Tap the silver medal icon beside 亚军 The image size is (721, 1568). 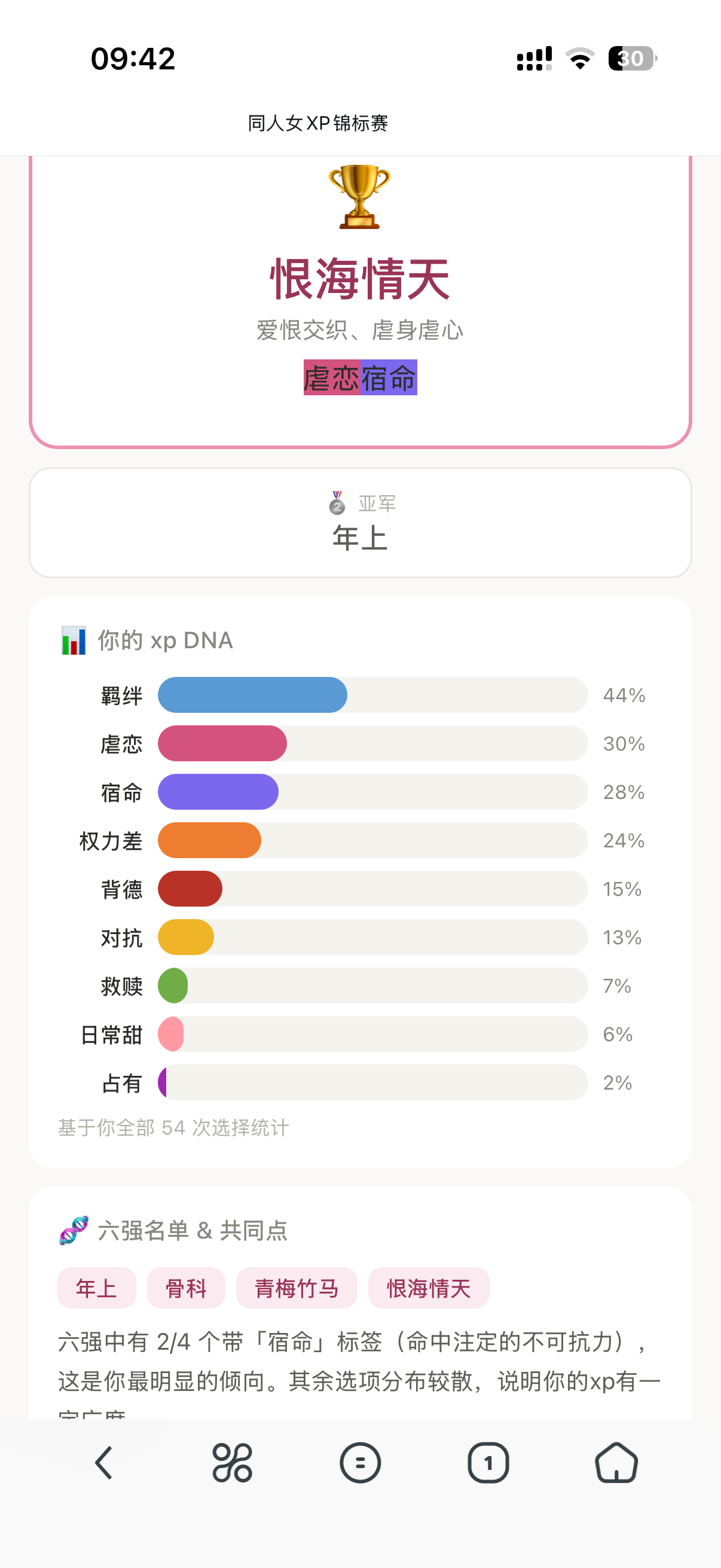point(337,503)
